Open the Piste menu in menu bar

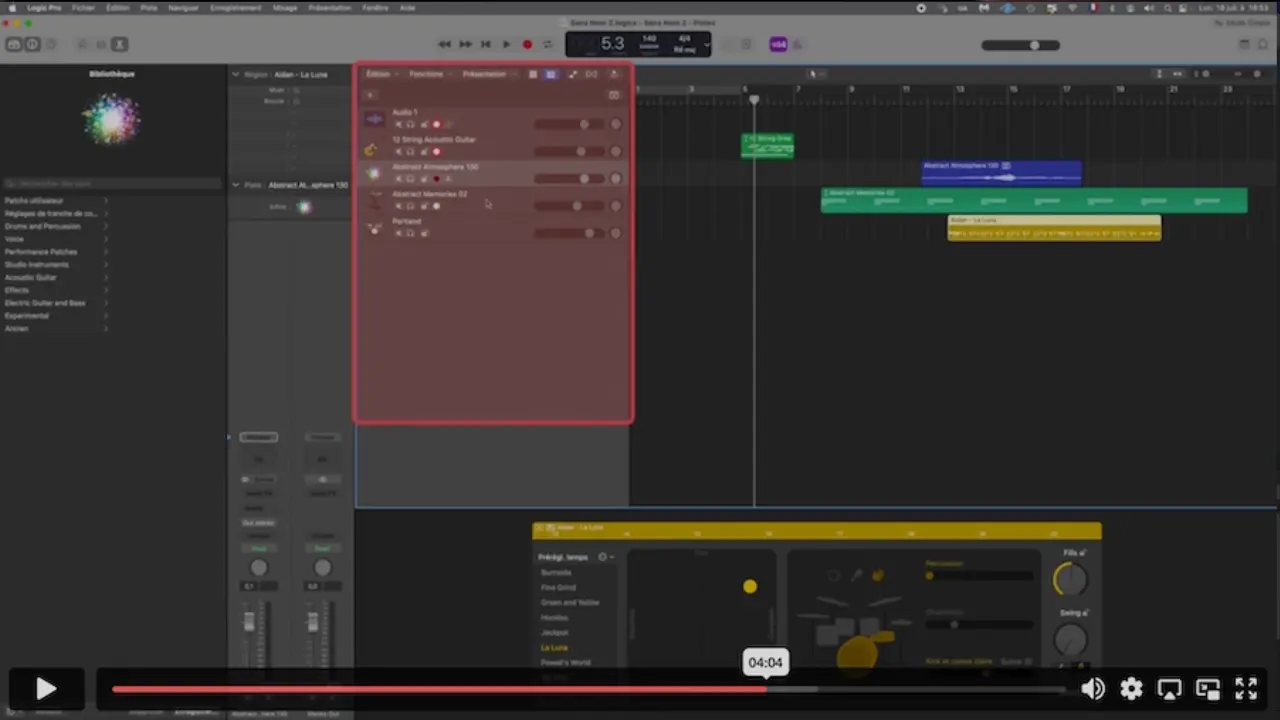tap(148, 7)
